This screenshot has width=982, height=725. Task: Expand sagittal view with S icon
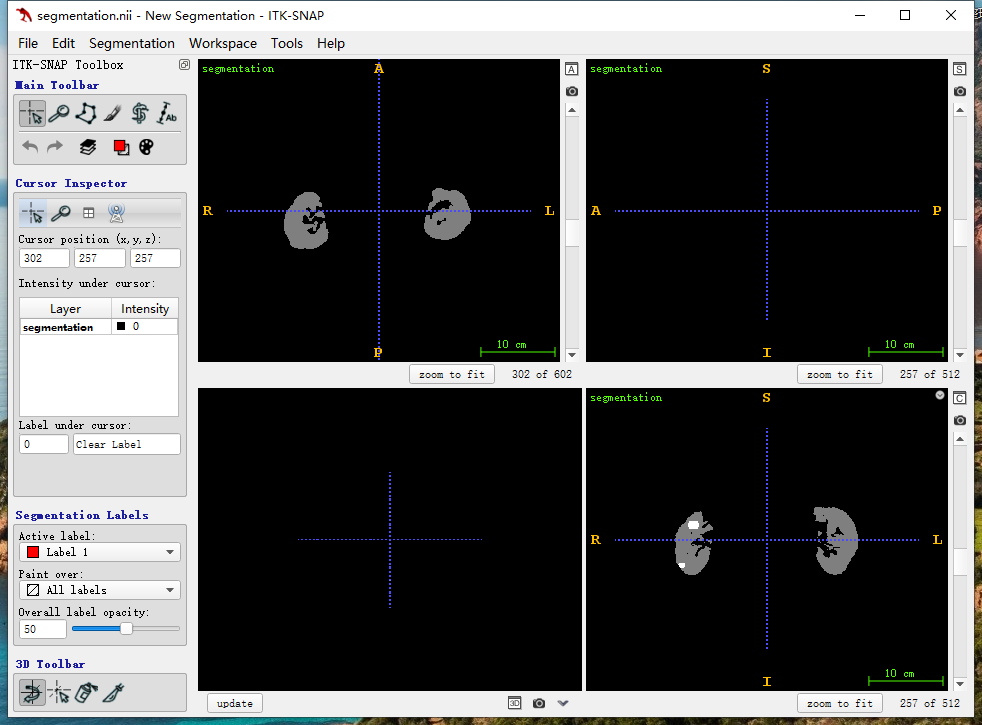959,69
